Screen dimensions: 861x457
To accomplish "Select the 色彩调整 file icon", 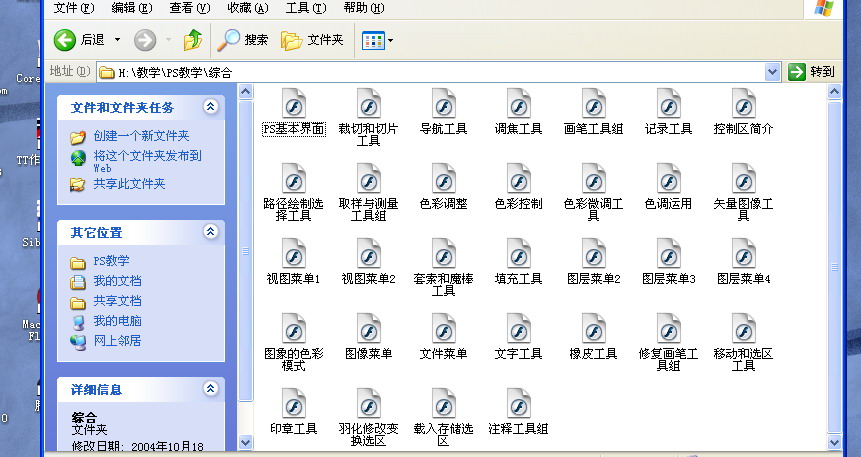I will [x=444, y=179].
